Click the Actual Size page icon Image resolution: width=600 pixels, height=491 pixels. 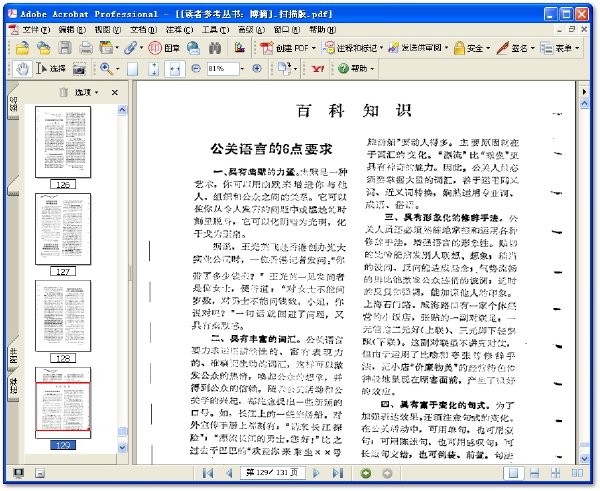[x=132, y=69]
